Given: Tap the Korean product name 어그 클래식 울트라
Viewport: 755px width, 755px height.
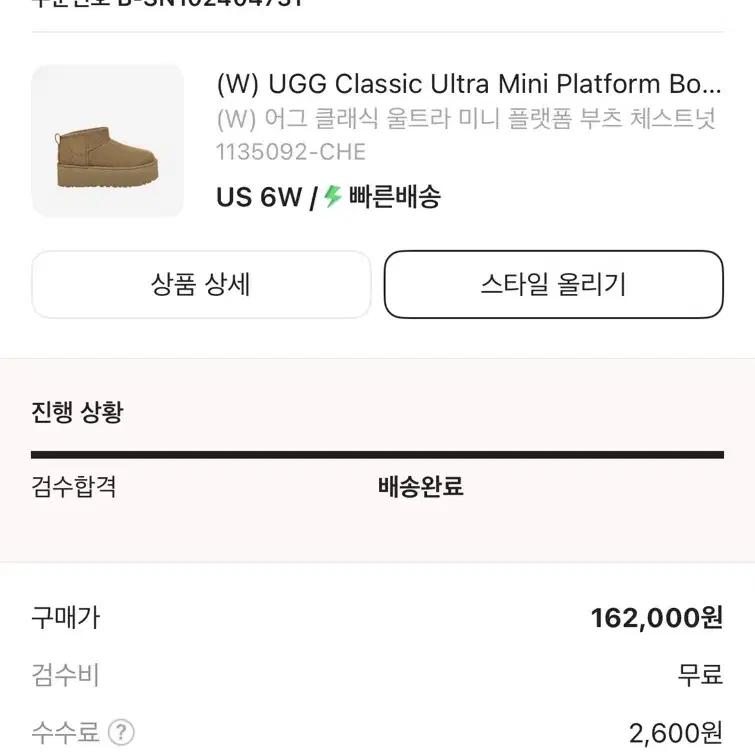Looking at the screenshot, I should point(466,118).
